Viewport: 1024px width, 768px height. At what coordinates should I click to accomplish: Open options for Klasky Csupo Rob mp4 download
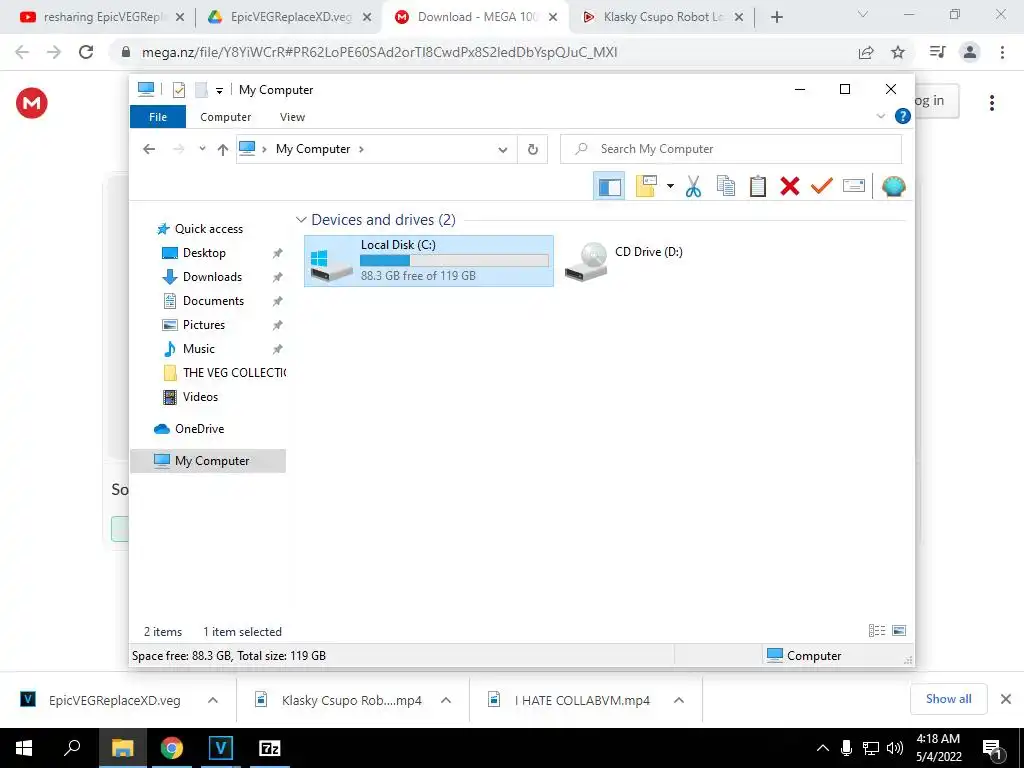446,700
